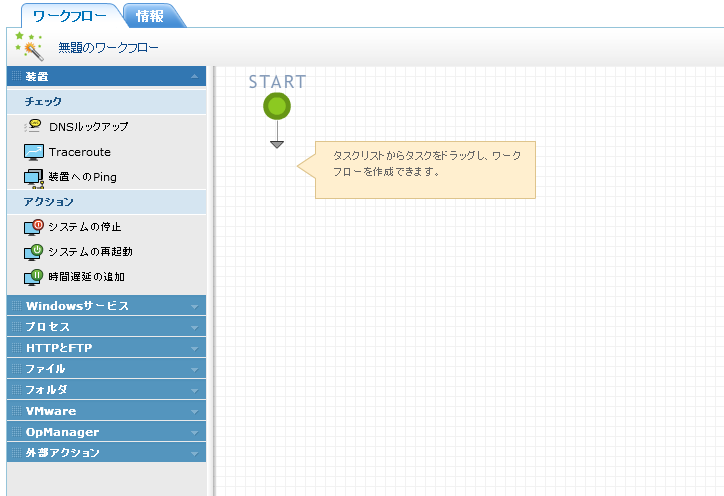Switch to the 情報 tab
Screen dimensions: 724x496
point(153,15)
